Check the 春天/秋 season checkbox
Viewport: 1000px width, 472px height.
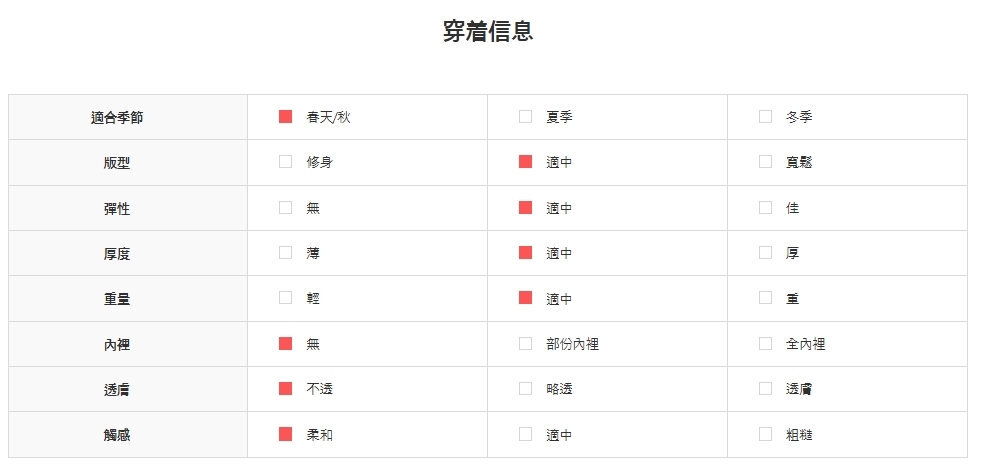285,117
